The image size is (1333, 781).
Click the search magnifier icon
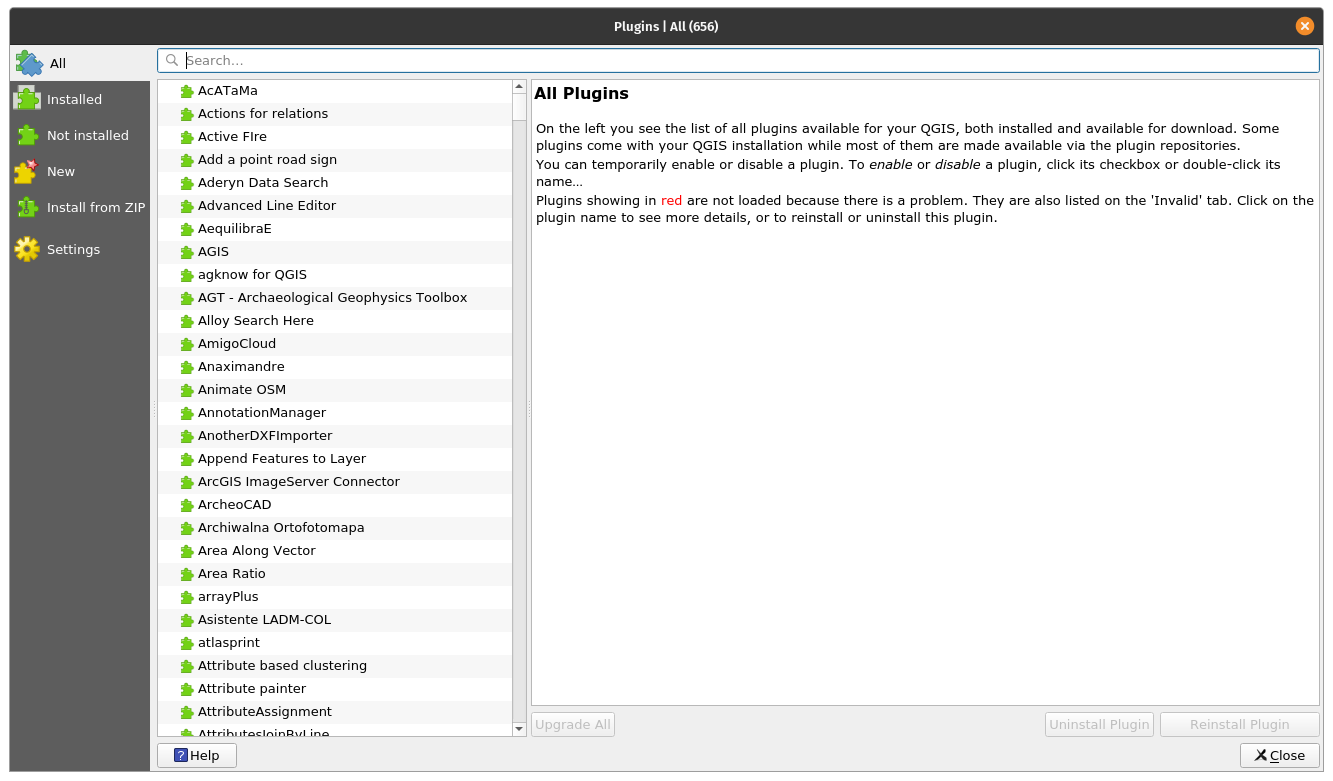171,60
